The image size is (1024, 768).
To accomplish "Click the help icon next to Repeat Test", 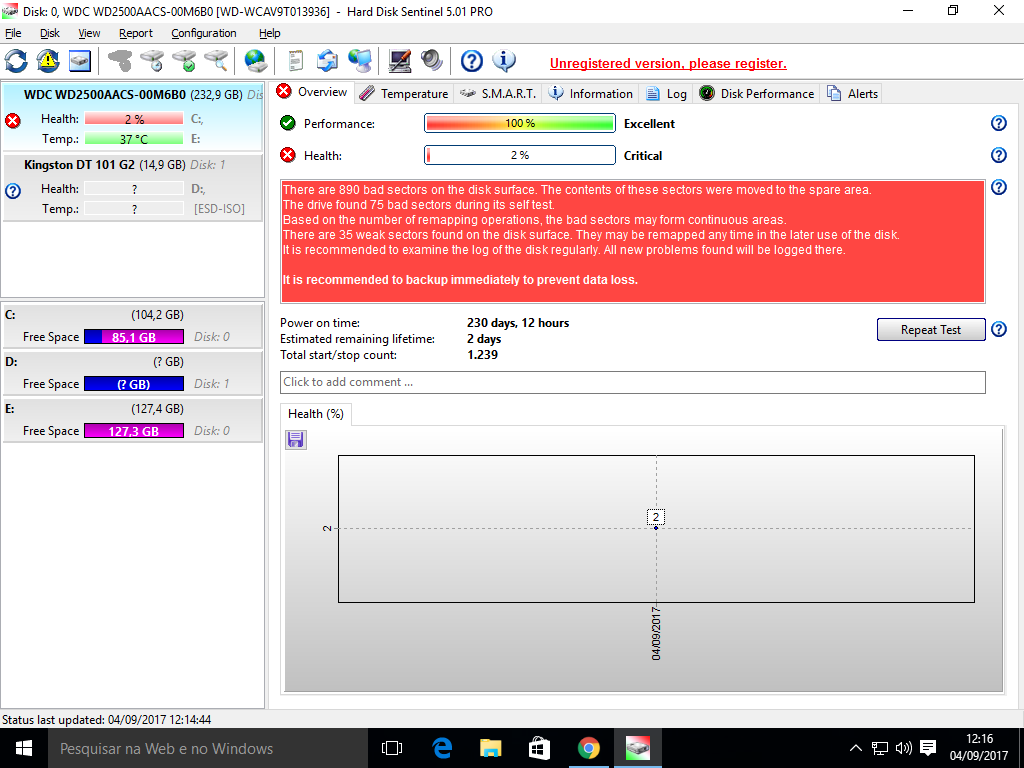I will [999, 329].
